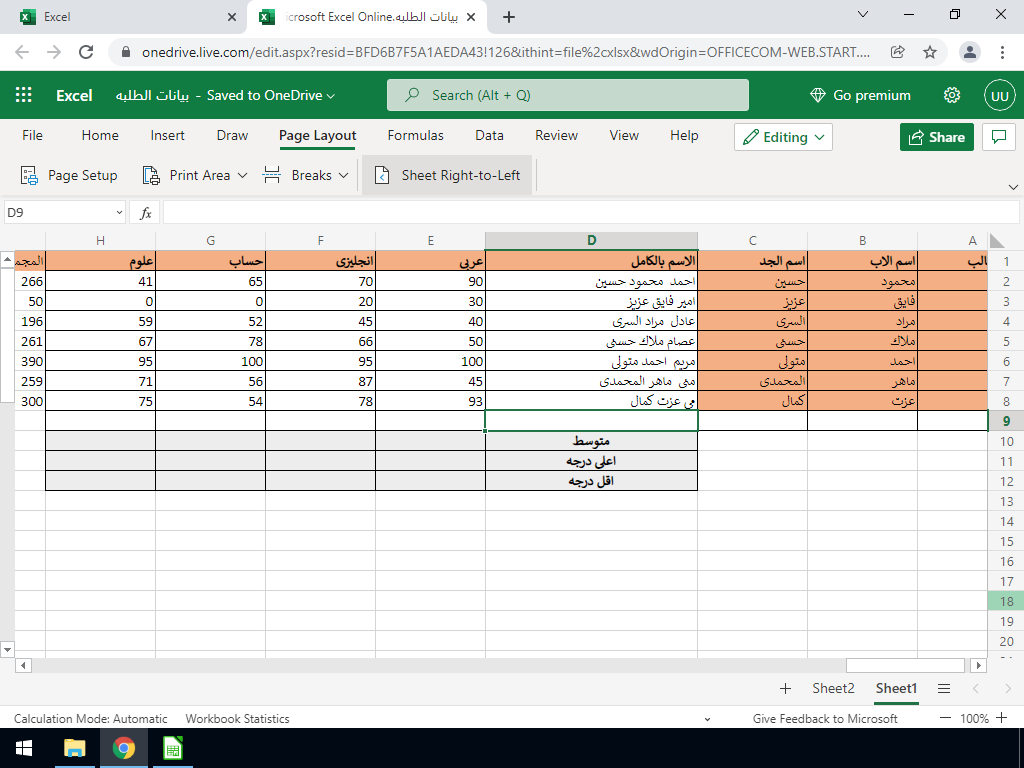
Task: Click the browser address bar
Action: click(x=505, y=52)
